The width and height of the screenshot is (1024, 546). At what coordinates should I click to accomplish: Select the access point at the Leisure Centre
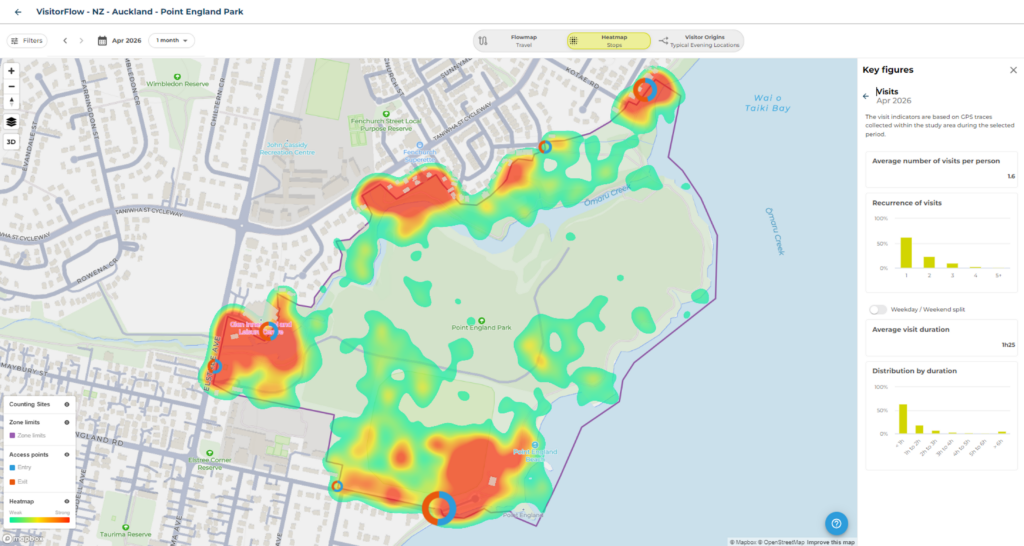(268, 331)
